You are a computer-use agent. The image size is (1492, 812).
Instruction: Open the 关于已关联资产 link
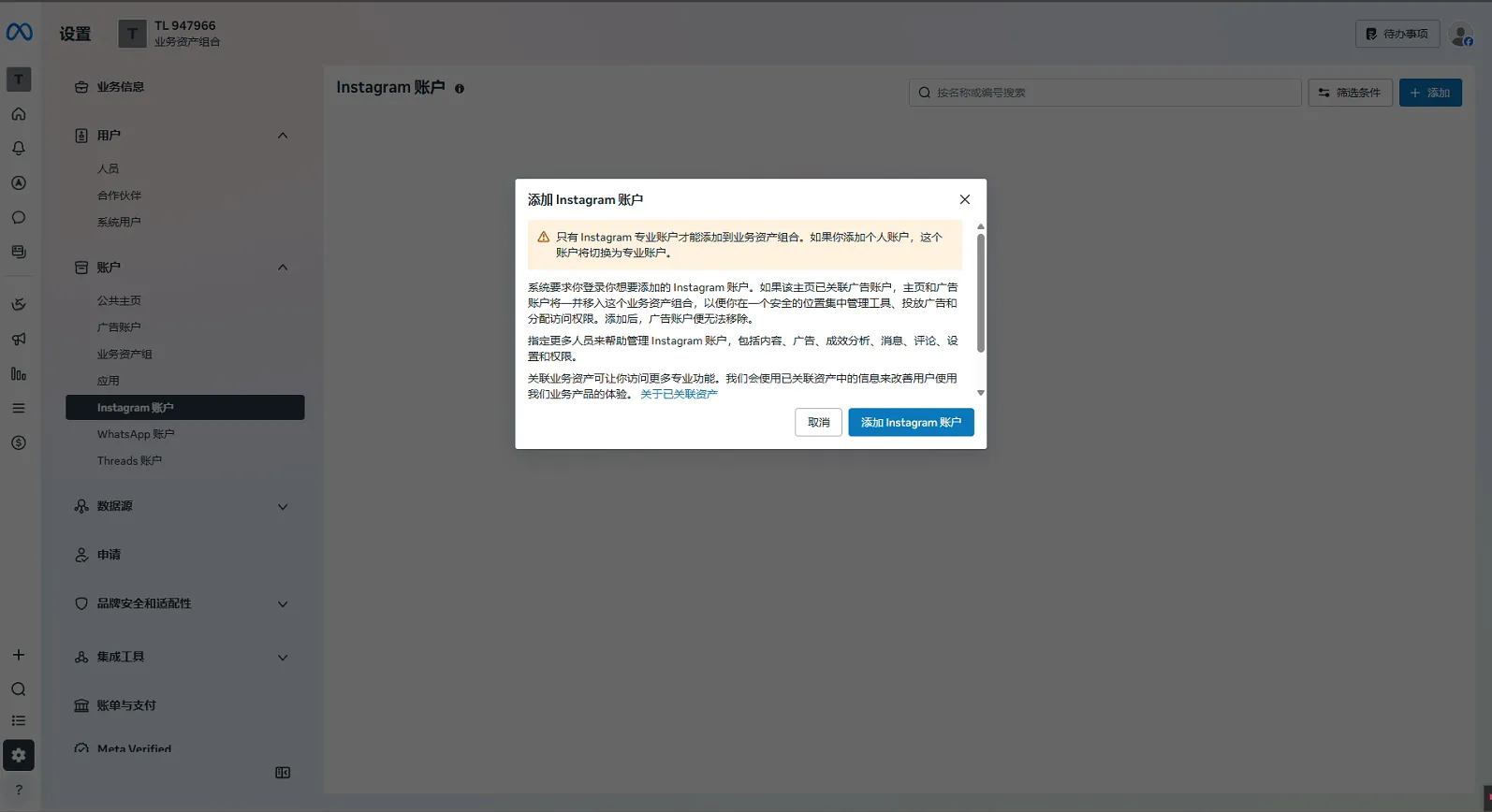tap(679, 394)
